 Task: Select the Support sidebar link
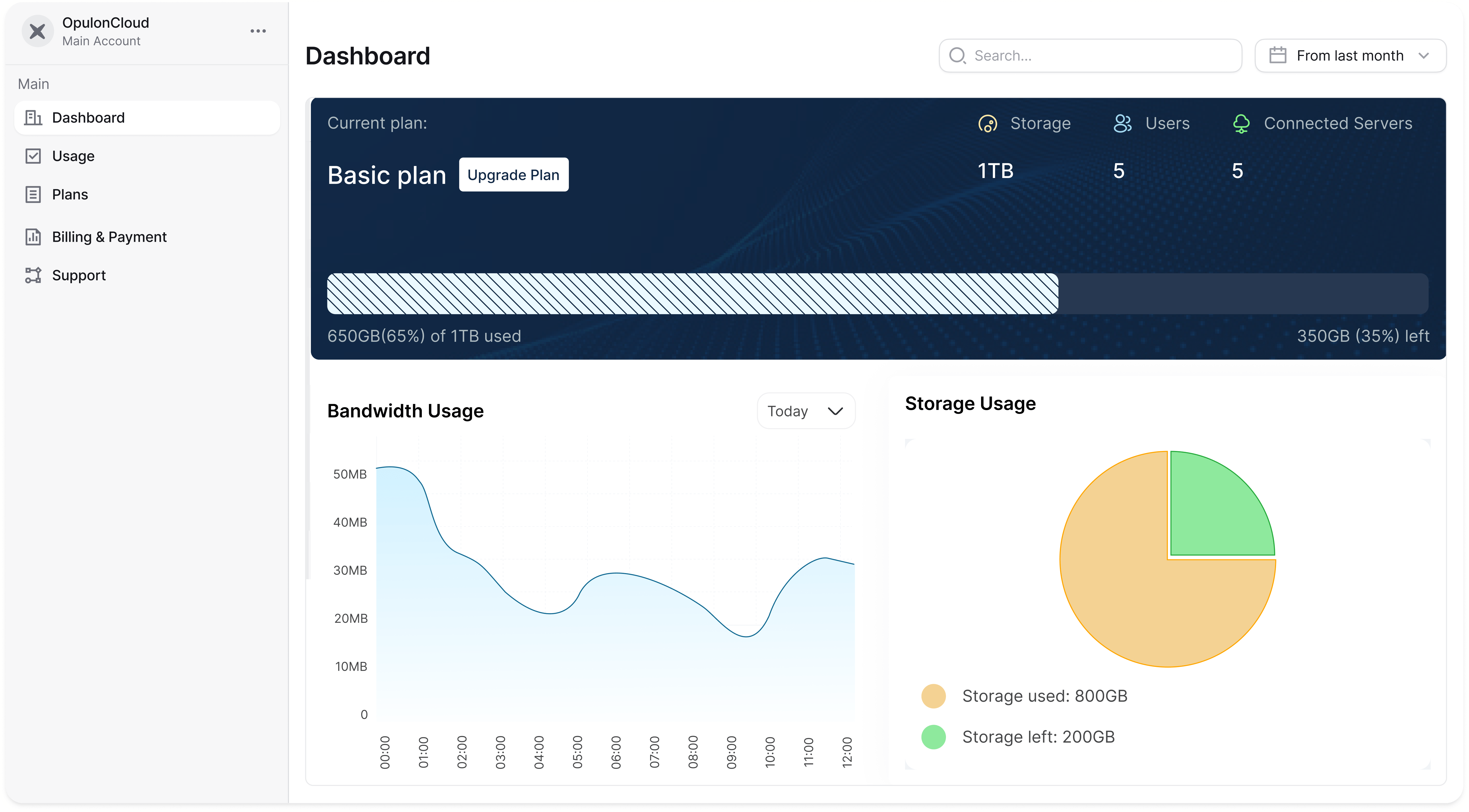pos(79,275)
